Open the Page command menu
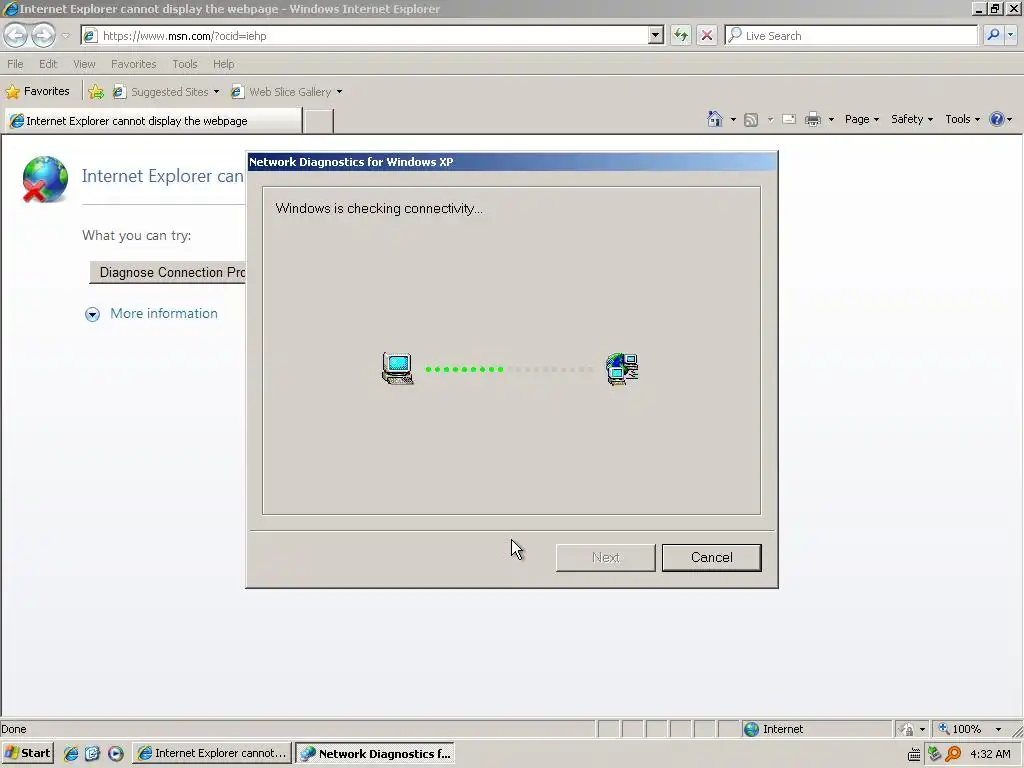 [x=861, y=120]
